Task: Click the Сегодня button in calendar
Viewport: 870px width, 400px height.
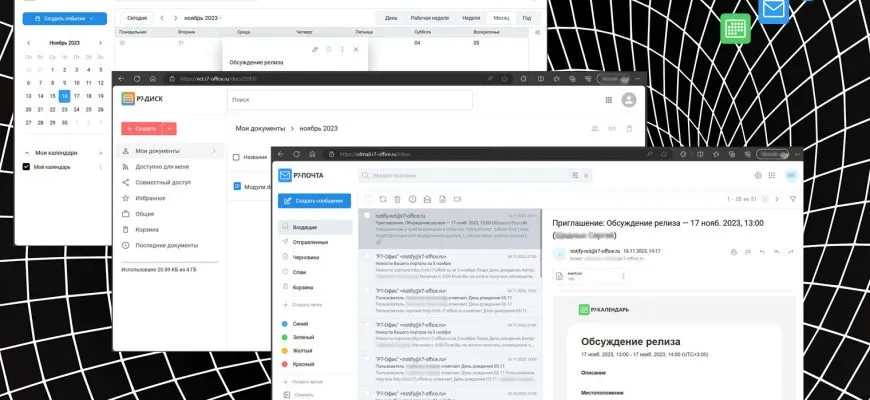Action: [136, 18]
